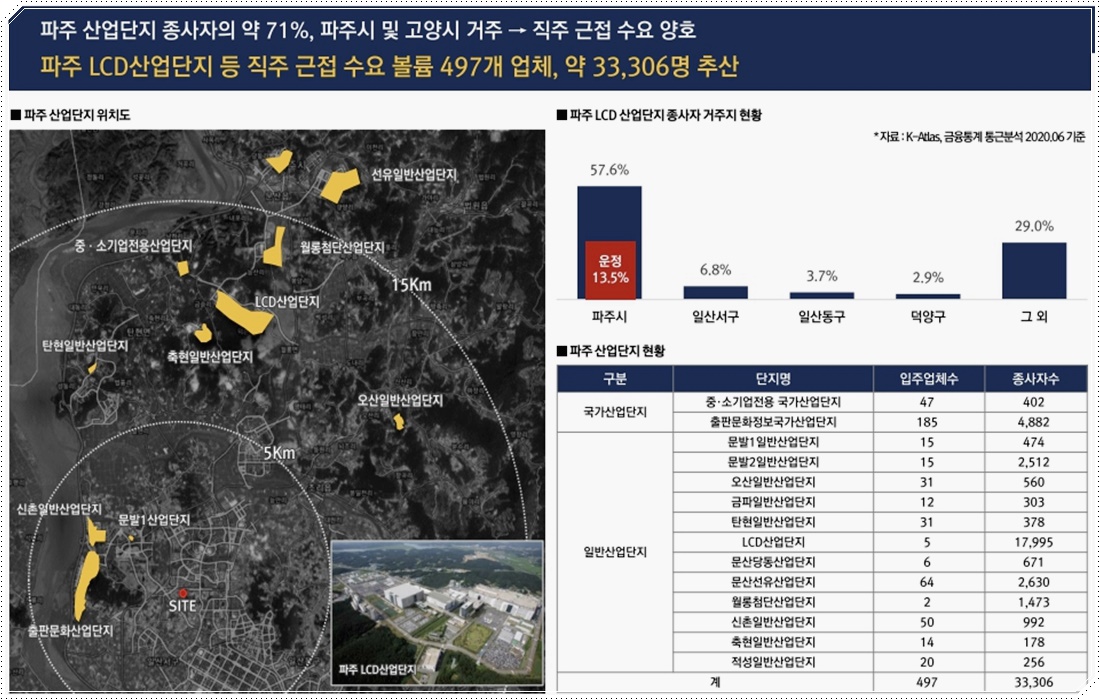1100x700 pixels.
Task: Click the 금파일반산업단지 table cell
Action: (x=773, y=502)
